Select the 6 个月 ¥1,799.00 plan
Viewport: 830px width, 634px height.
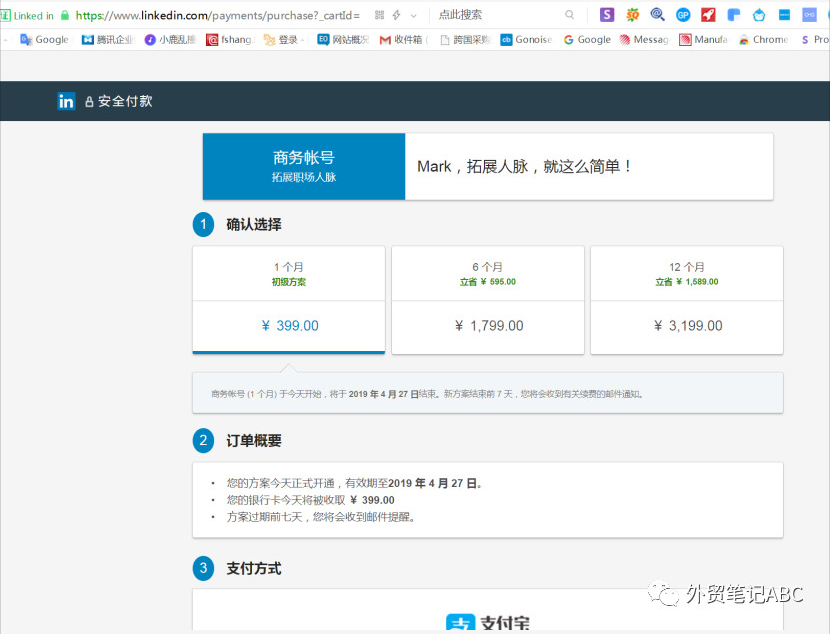pos(488,300)
